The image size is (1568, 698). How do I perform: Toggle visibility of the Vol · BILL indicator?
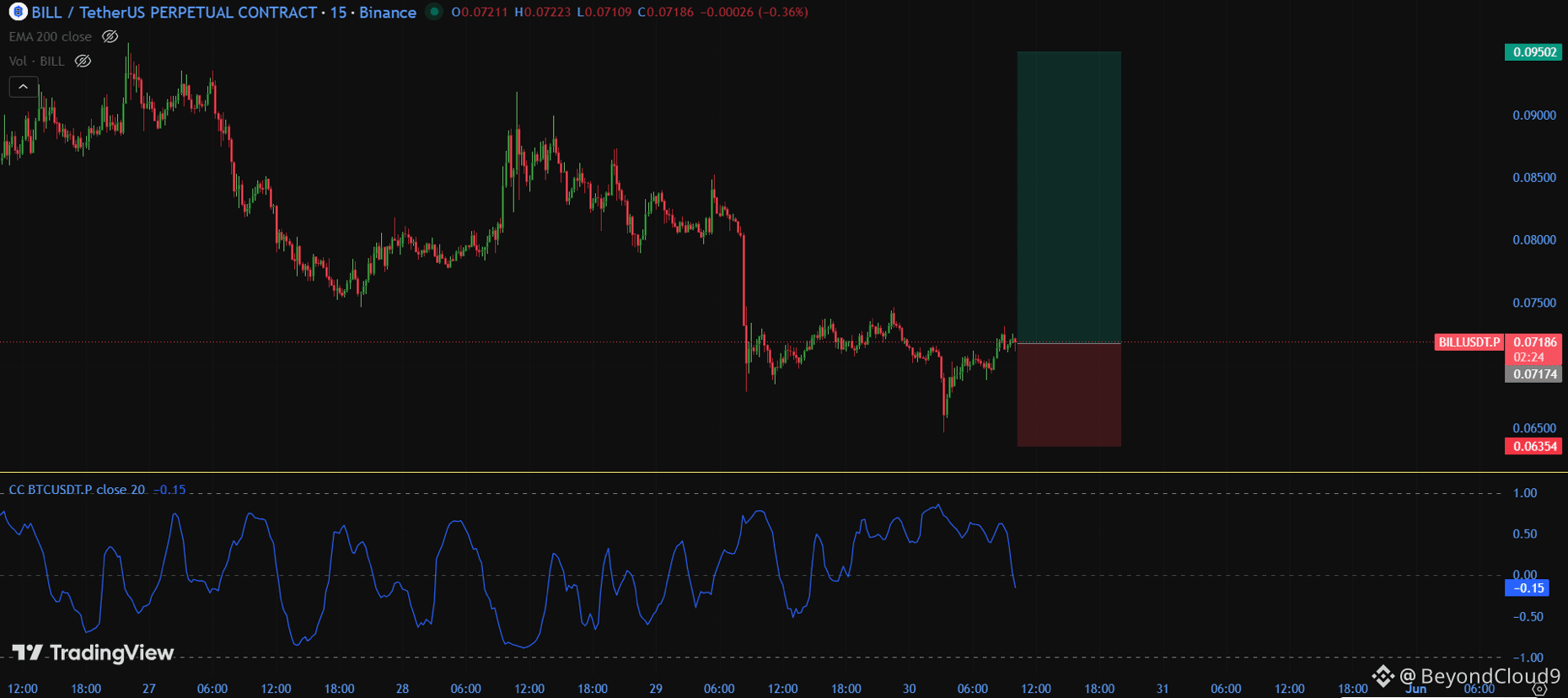coord(83,61)
